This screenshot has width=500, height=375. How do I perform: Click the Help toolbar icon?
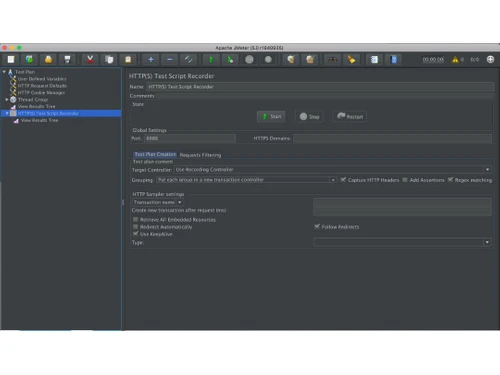coord(393,60)
